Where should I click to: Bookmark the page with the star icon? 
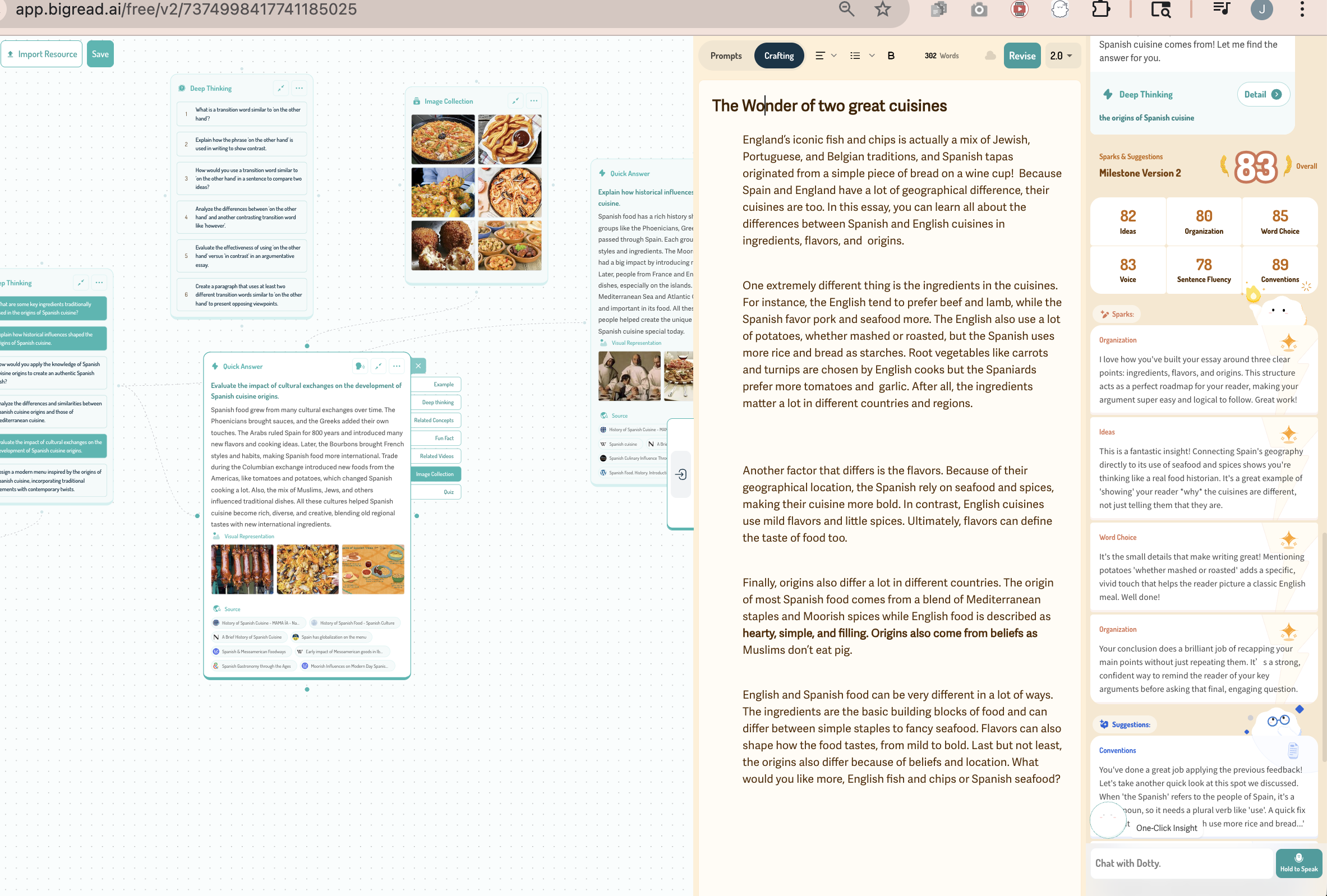click(882, 9)
